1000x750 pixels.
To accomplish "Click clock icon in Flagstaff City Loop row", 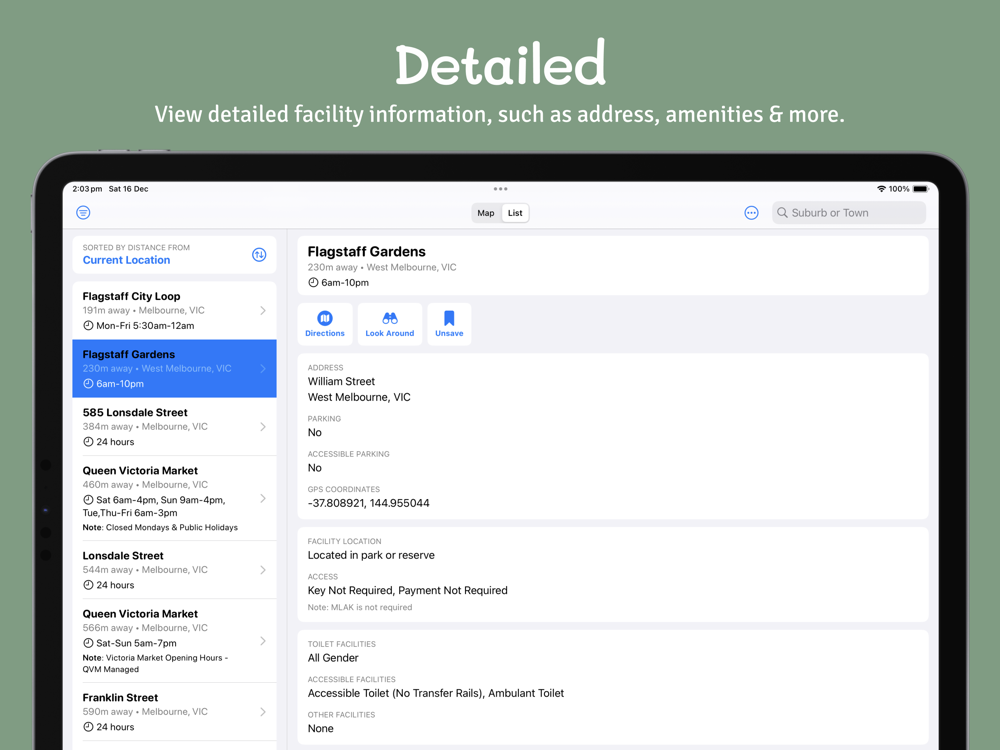I will pyautogui.click(x=88, y=325).
